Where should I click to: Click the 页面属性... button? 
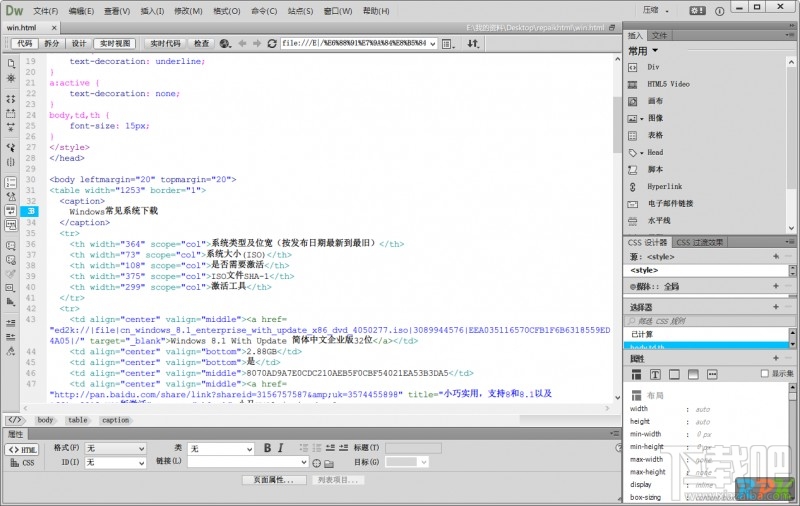274,480
